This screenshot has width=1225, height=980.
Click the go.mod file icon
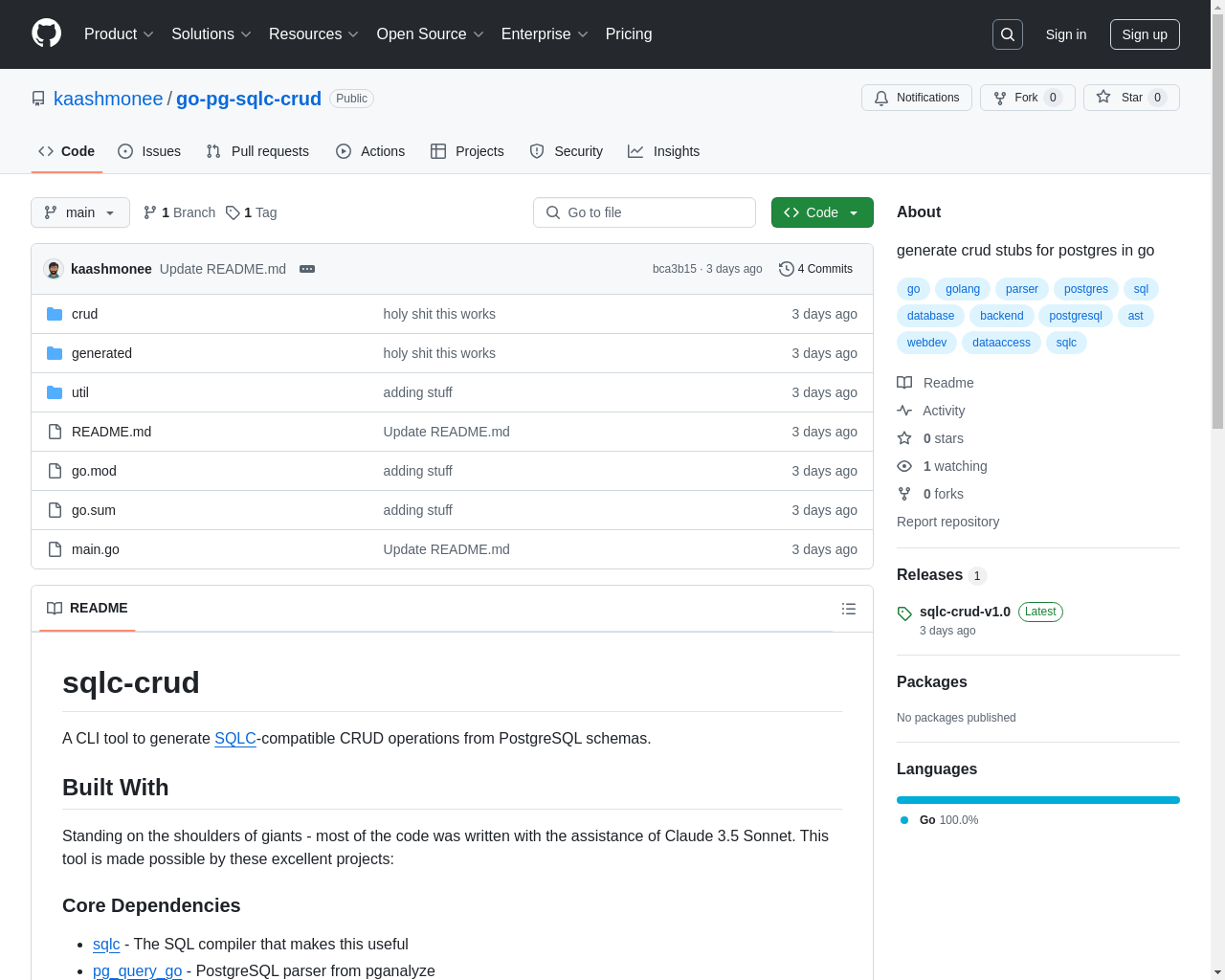click(55, 471)
